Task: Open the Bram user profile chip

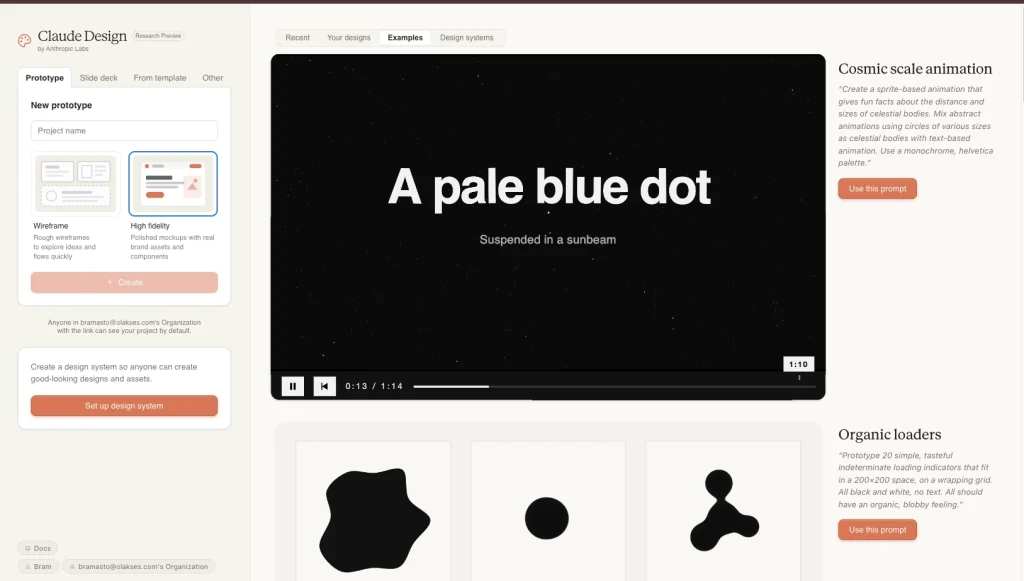Action: tap(37, 566)
